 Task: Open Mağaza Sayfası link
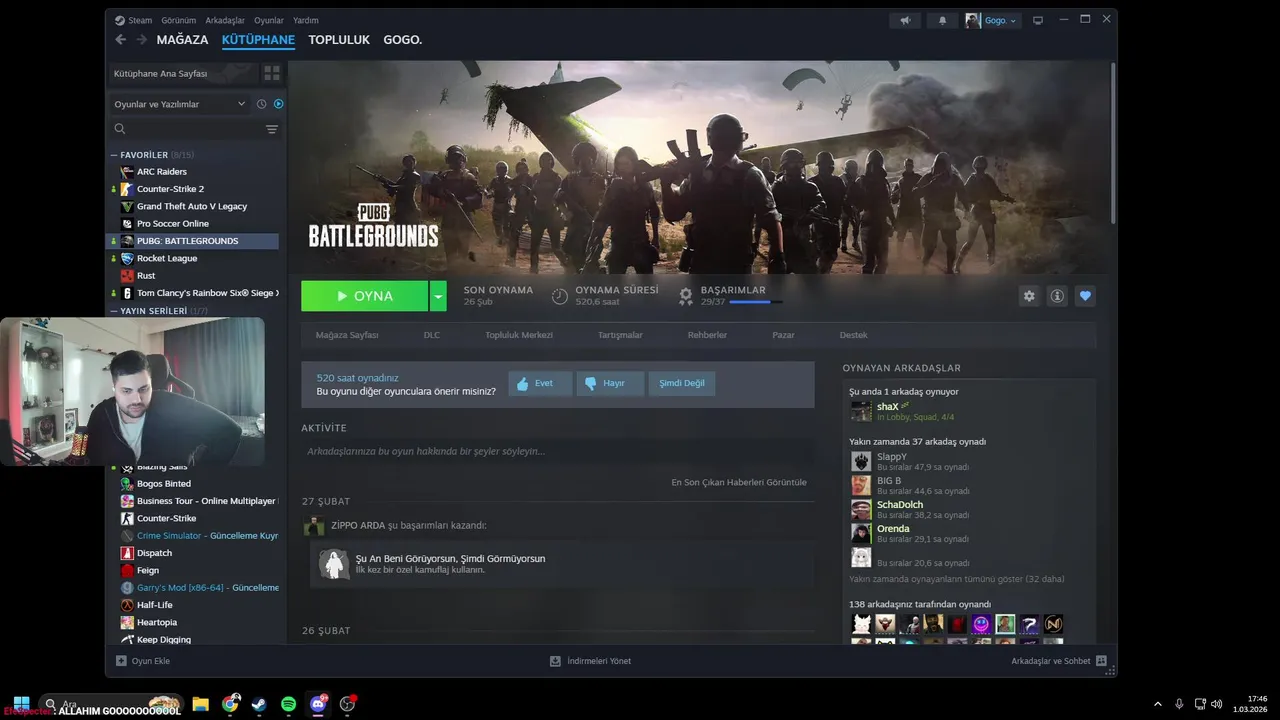tap(347, 335)
